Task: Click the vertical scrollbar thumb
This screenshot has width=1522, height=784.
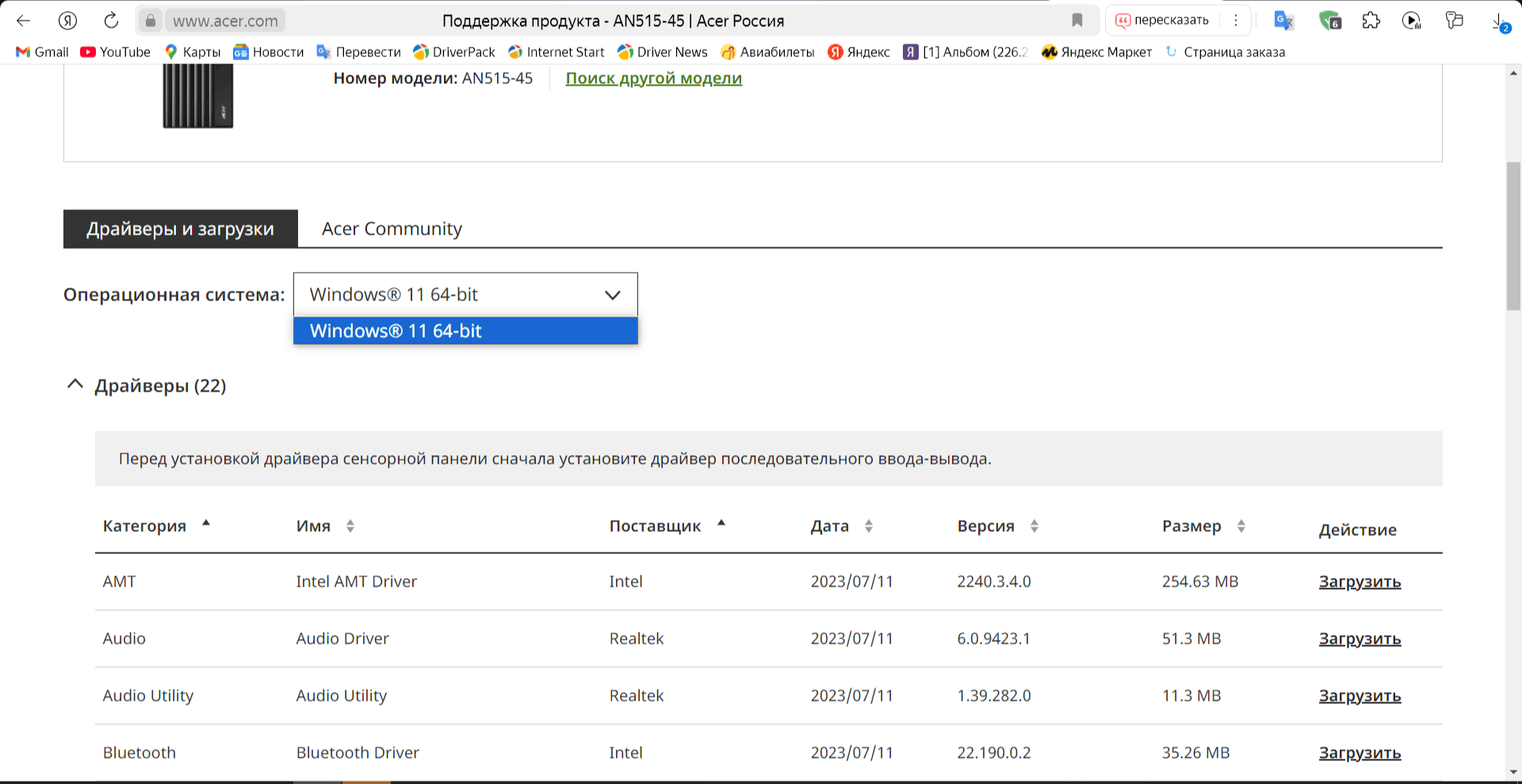Action: (x=1513, y=235)
